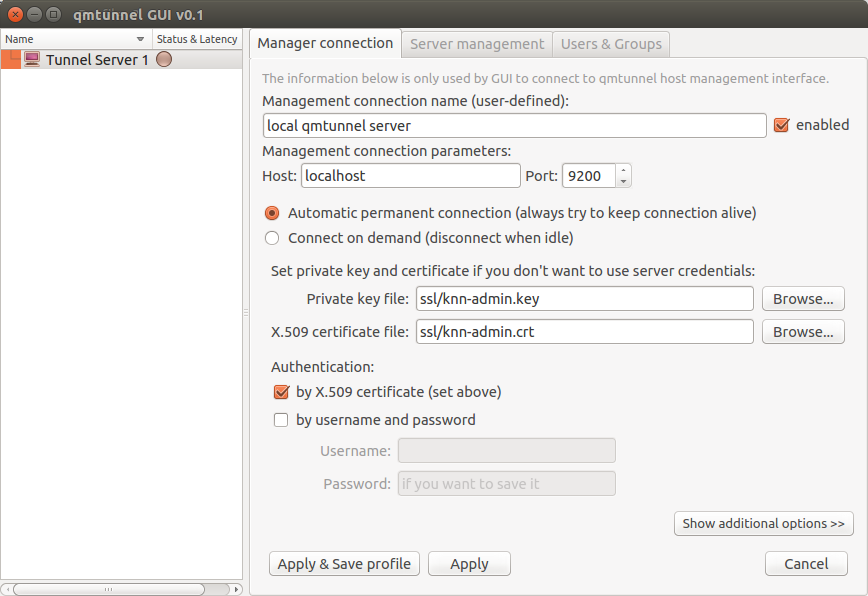Click the horizontal scrollbar in server list

click(108, 589)
